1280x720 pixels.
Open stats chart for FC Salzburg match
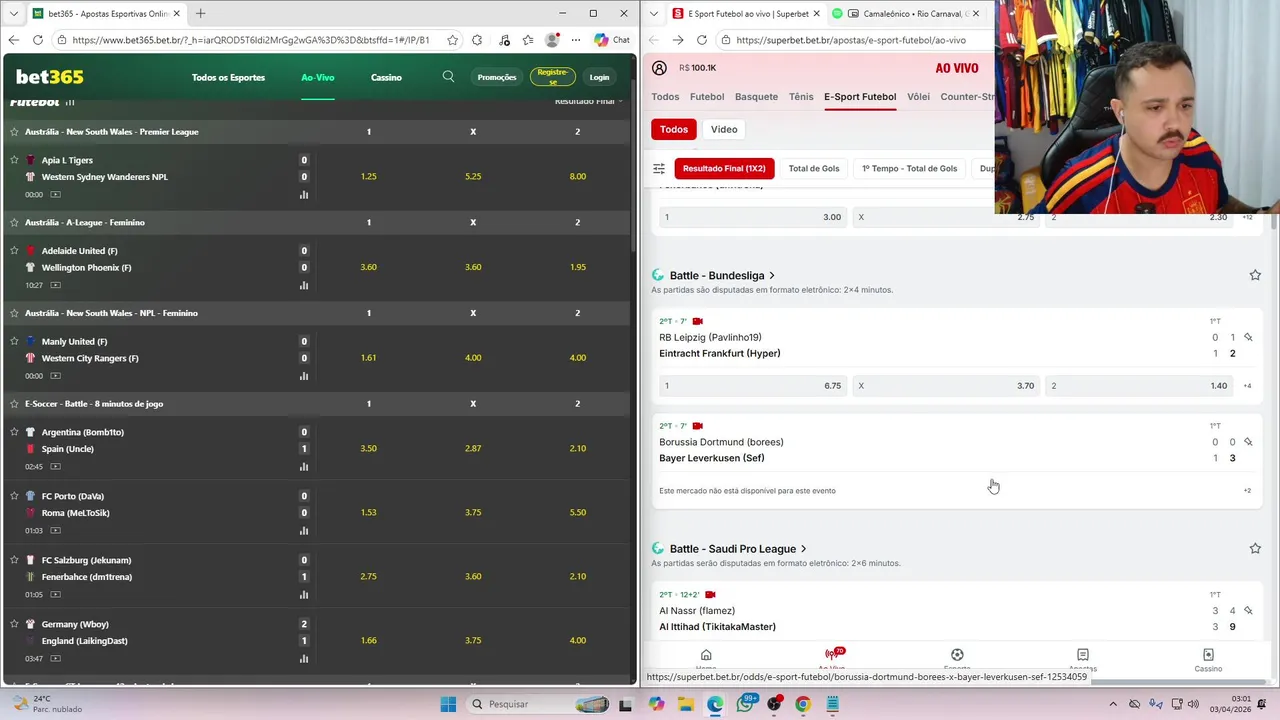click(304, 594)
